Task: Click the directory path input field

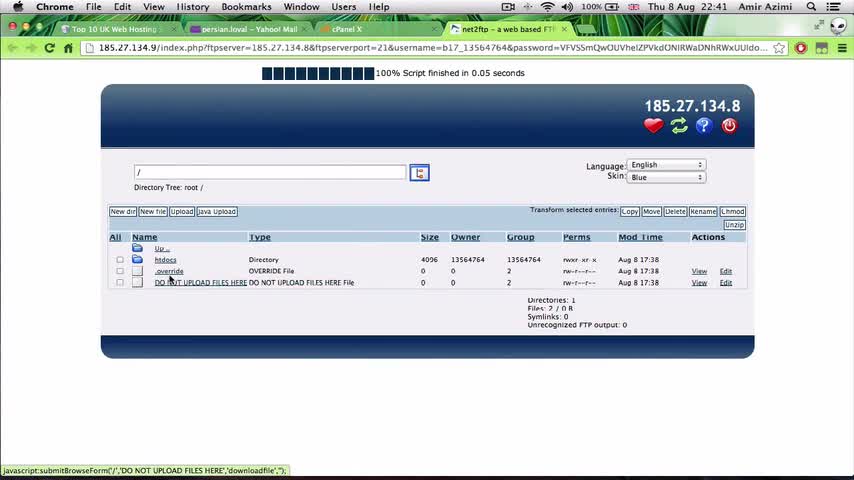Action: 270,172
